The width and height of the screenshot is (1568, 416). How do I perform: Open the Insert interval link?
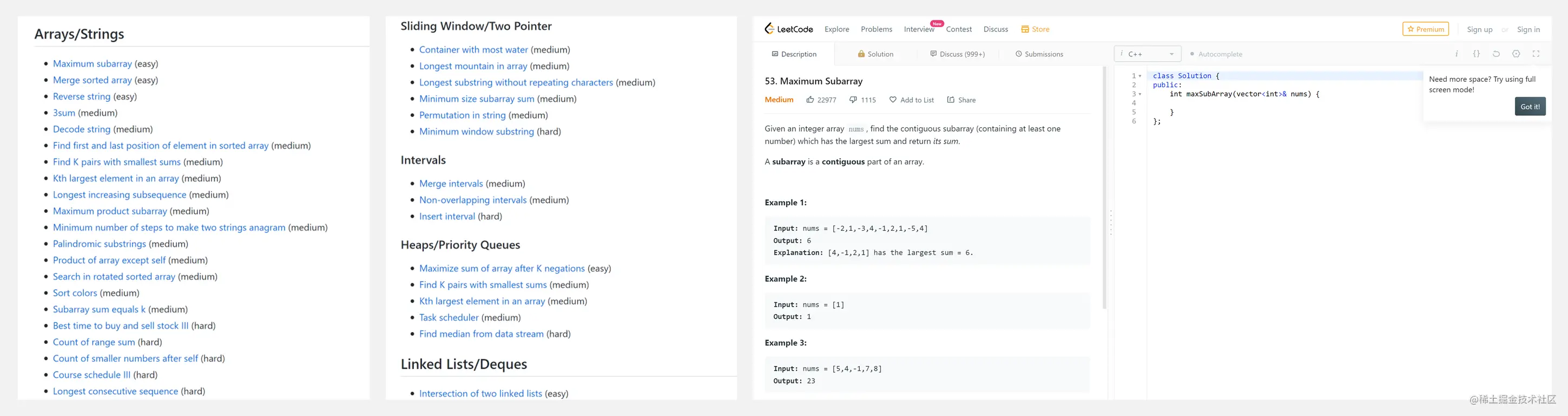(x=447, y=216)
